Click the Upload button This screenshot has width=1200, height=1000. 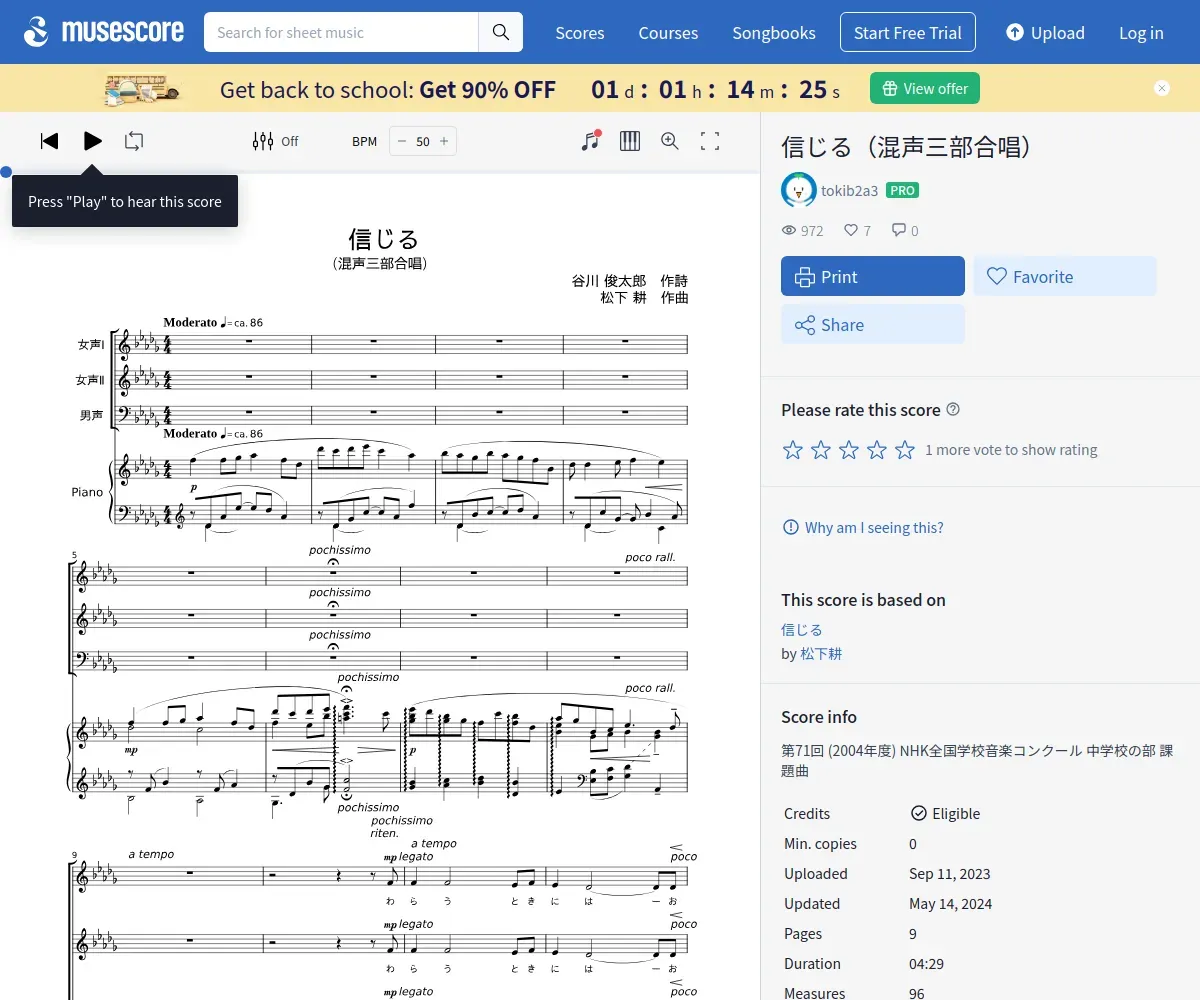point(1045,33)
